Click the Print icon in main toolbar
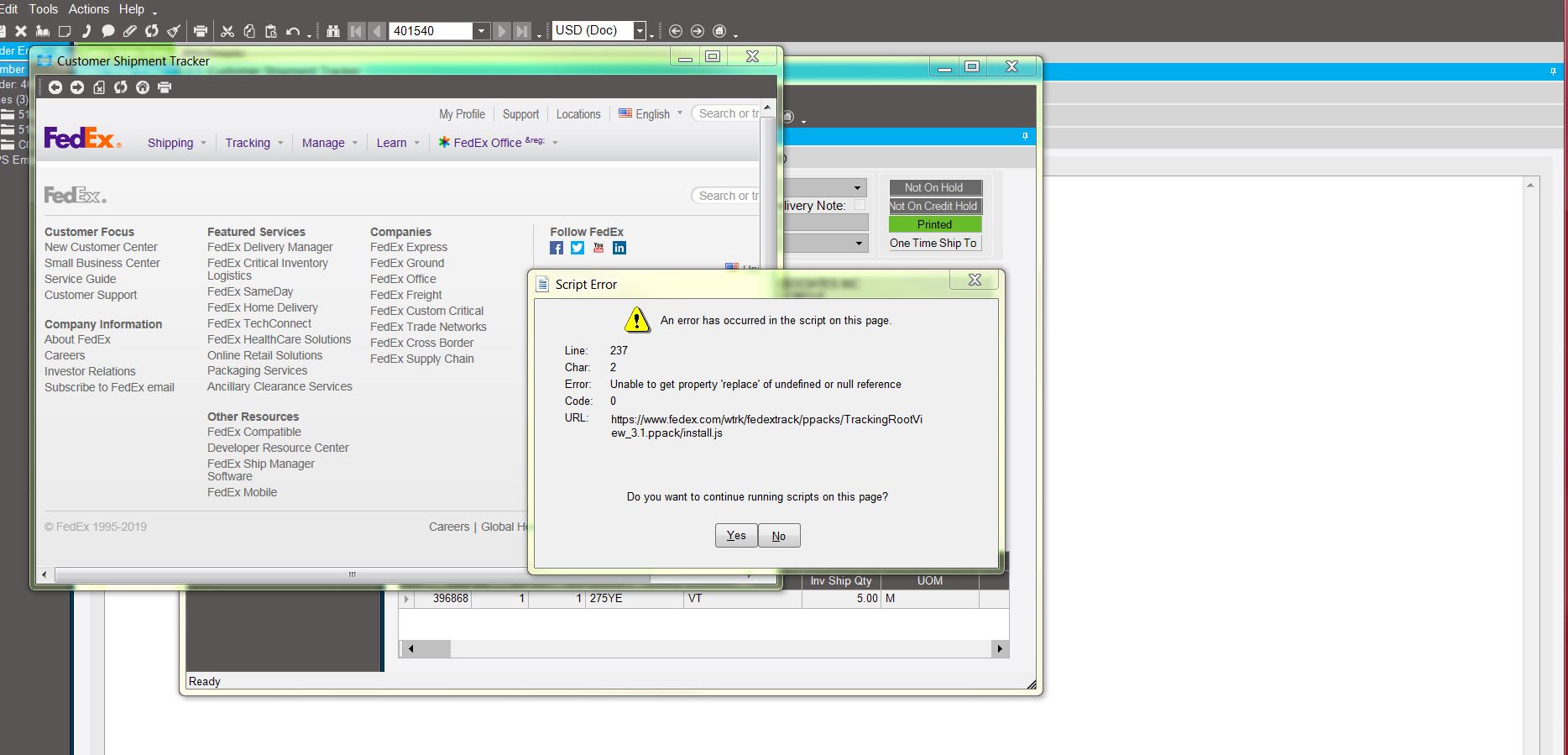This screenshot has height=755, width=1568. pos(201,31)
